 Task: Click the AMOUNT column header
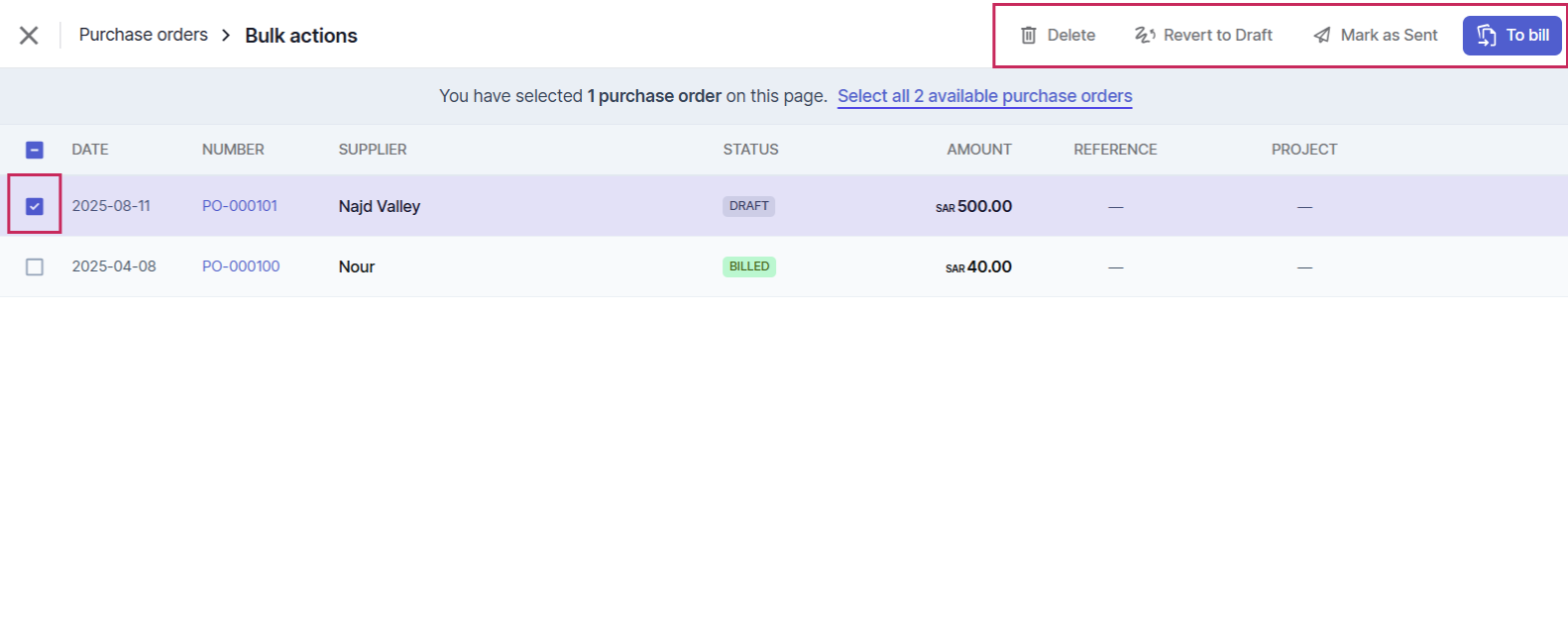click(x=979, y=150)
